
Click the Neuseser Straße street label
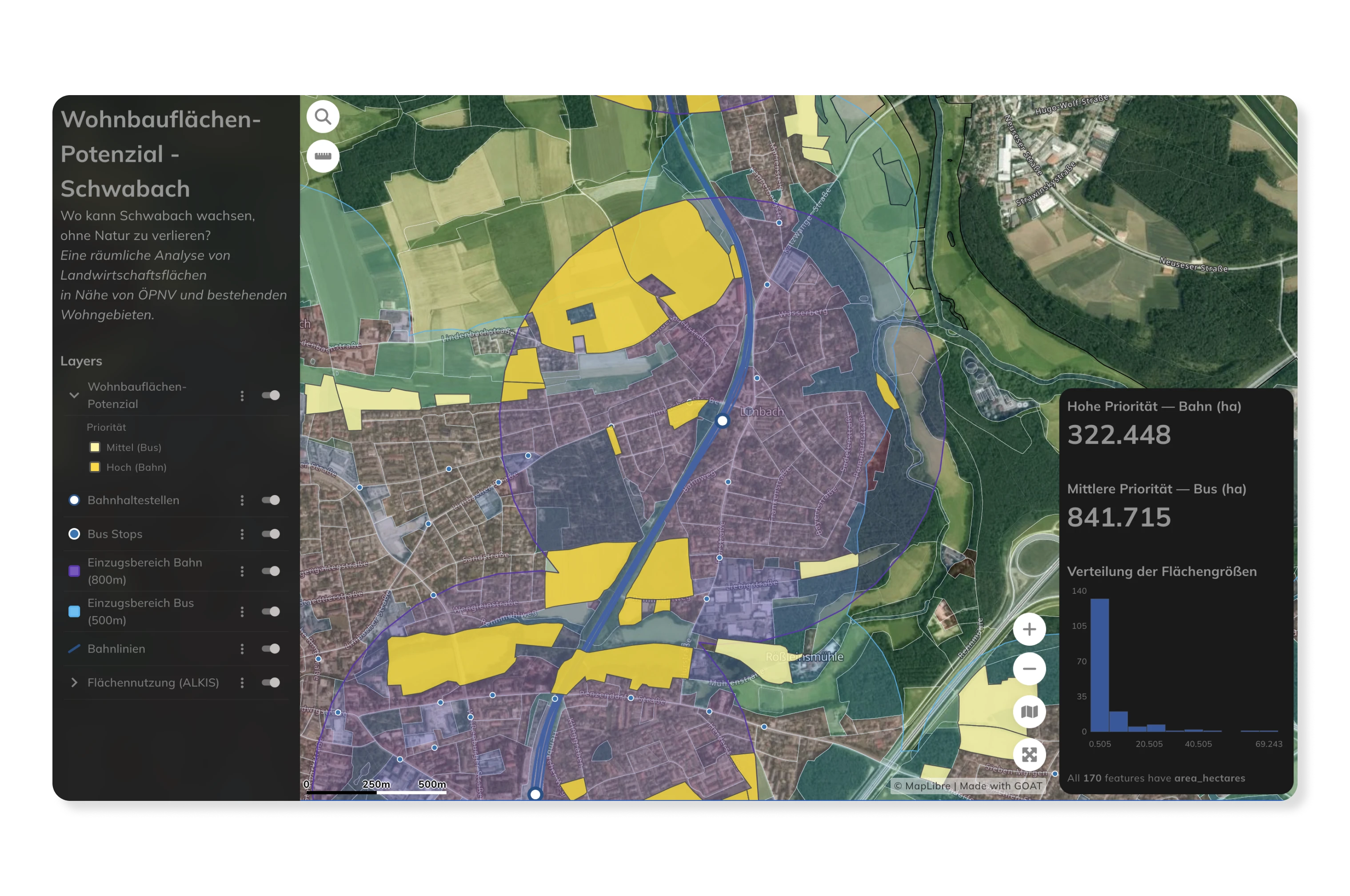tap(1194, 264)
